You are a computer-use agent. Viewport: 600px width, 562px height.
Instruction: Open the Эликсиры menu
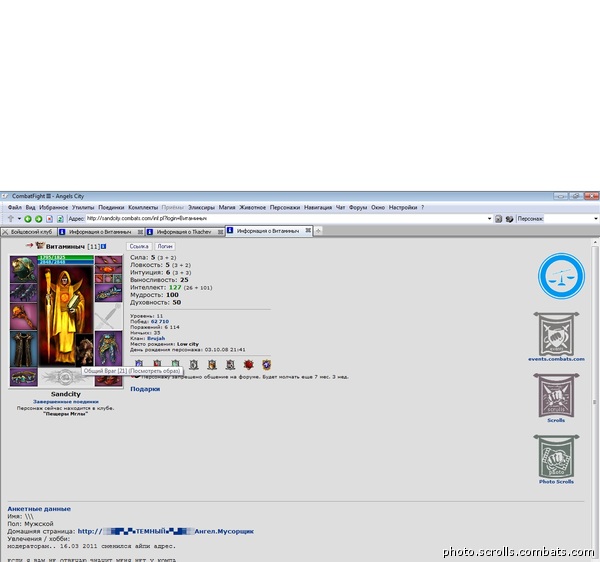pos(201,207)
